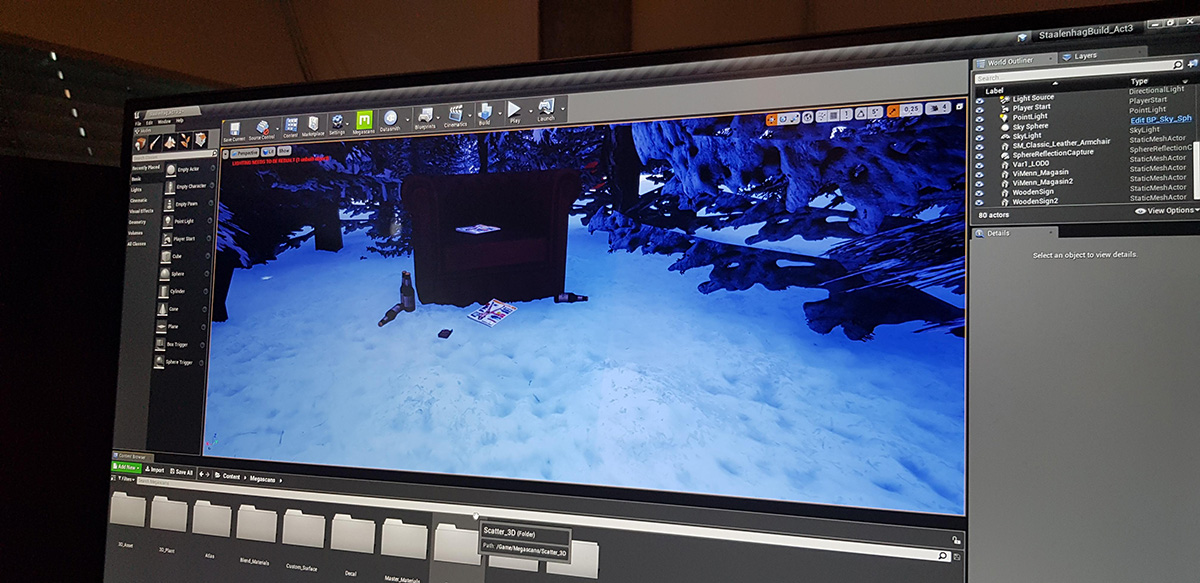The width and height of the screenshot is (1200, 583).
Task: Select the translate gizmo tool in viewport
Action: (x=772, y=118)
